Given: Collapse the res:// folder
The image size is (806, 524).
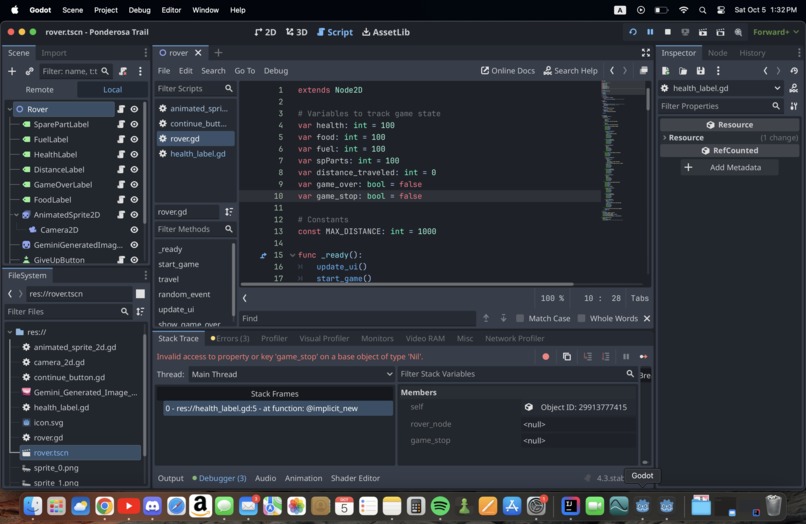Looking at the screenshot, I should pos(10,332).
